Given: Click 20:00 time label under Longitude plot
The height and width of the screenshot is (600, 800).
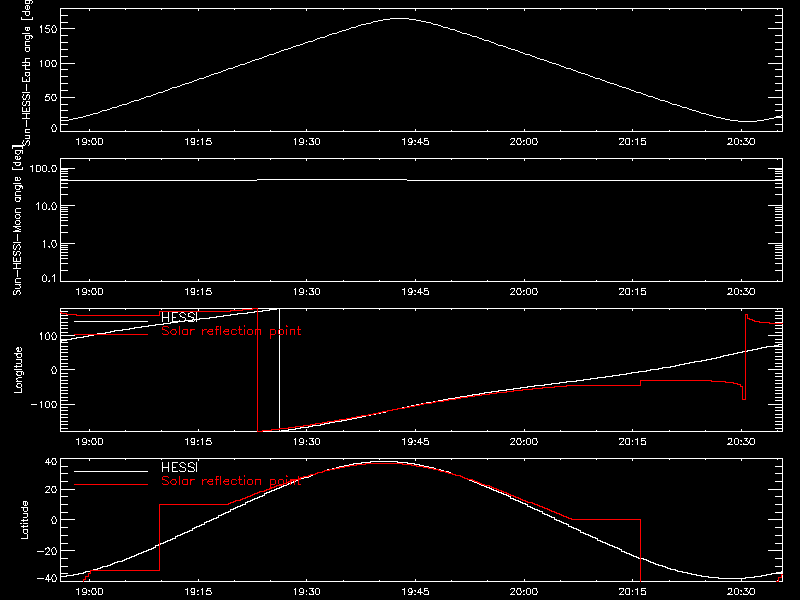Looking at the screenshot, I should [x=523, y=442].
